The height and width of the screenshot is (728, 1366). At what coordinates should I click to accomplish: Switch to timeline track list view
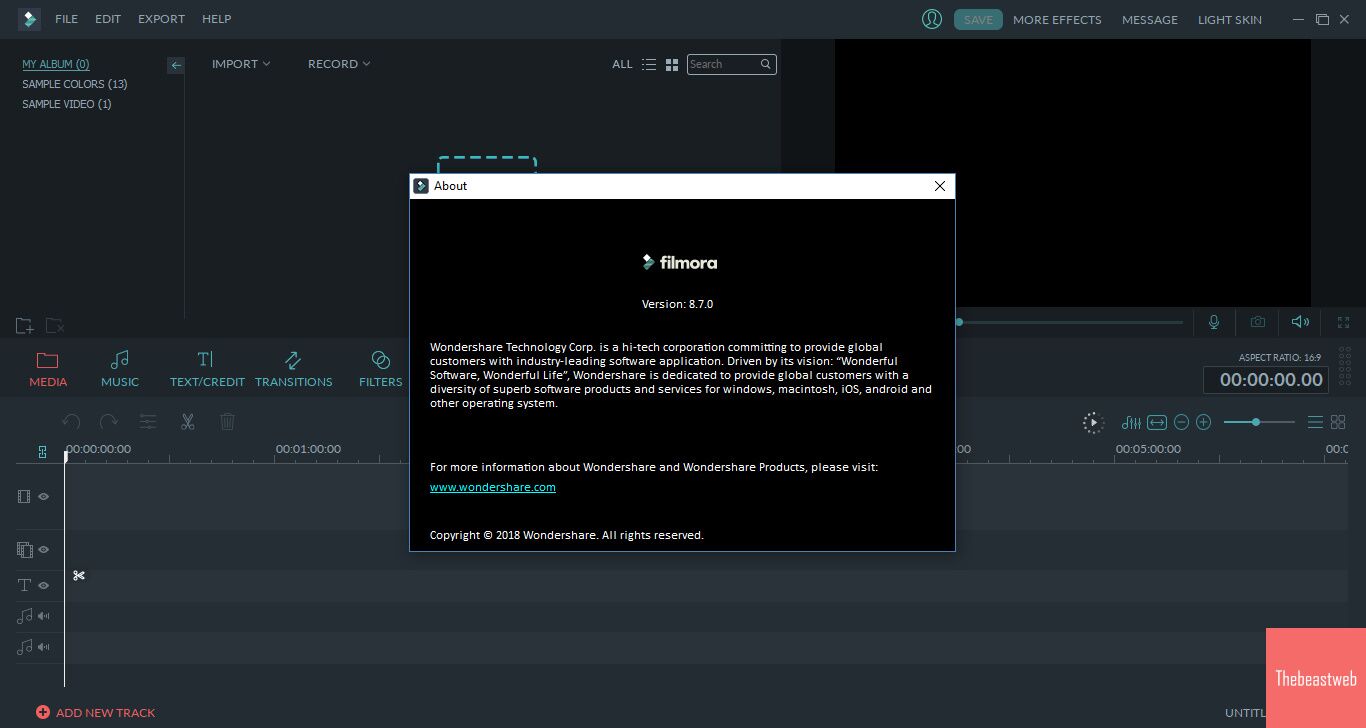tap(1316, 423)
